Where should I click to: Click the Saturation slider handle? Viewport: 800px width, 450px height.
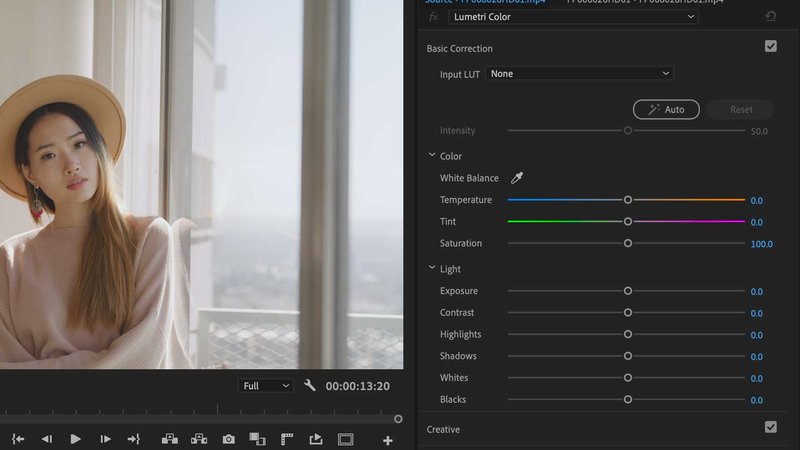pos(628,243)
